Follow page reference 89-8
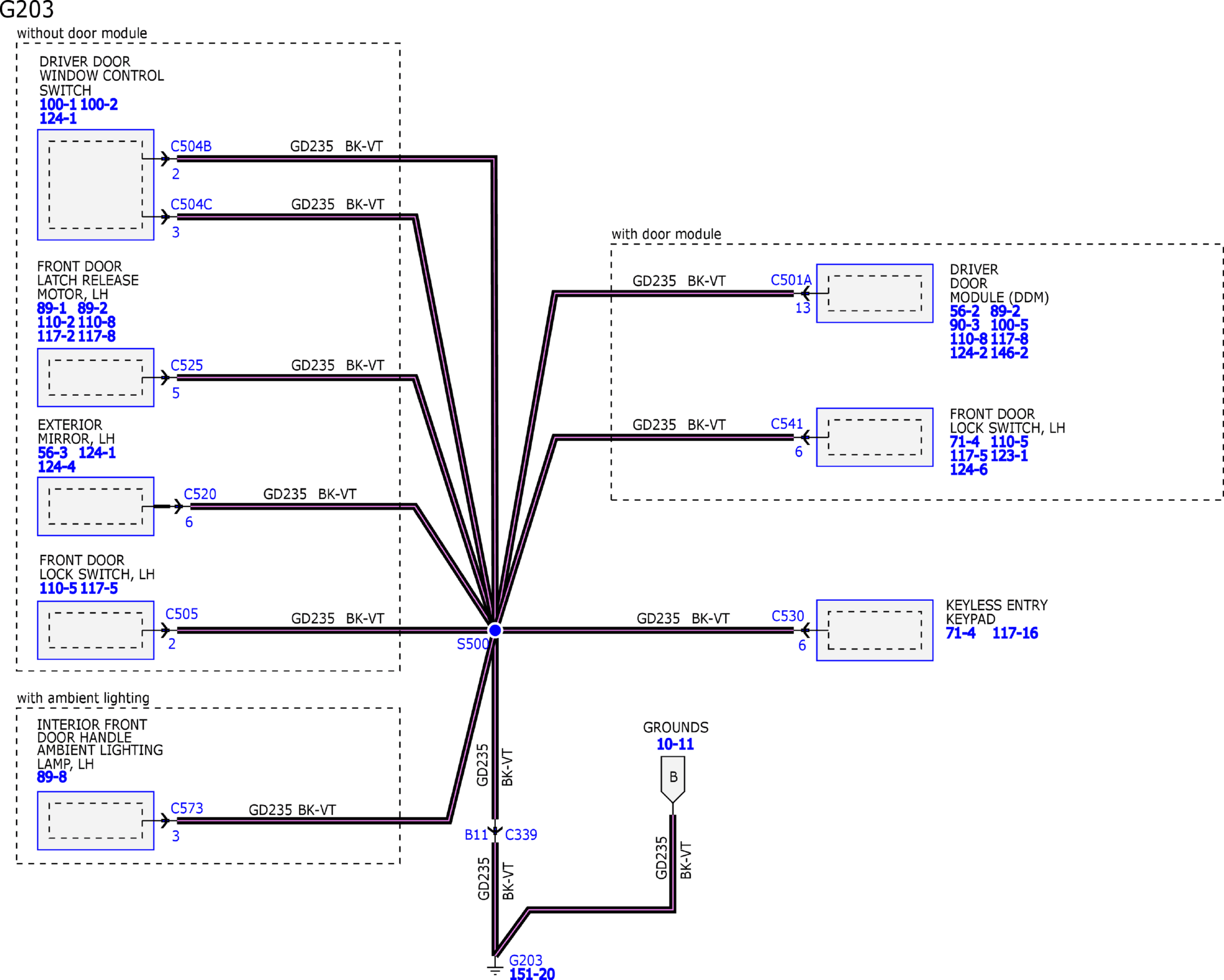This screenshot has width=1224, height=980. click(x=52, y=777)
